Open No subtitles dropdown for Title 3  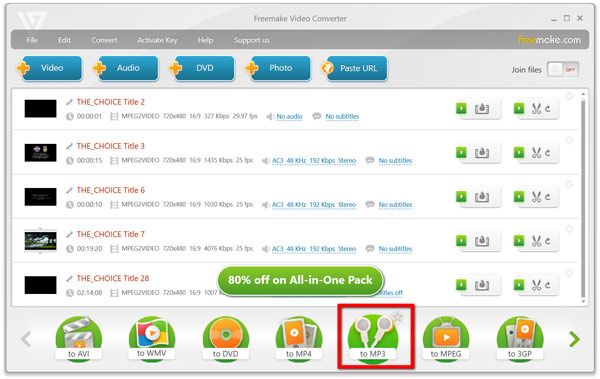(395, 160)
